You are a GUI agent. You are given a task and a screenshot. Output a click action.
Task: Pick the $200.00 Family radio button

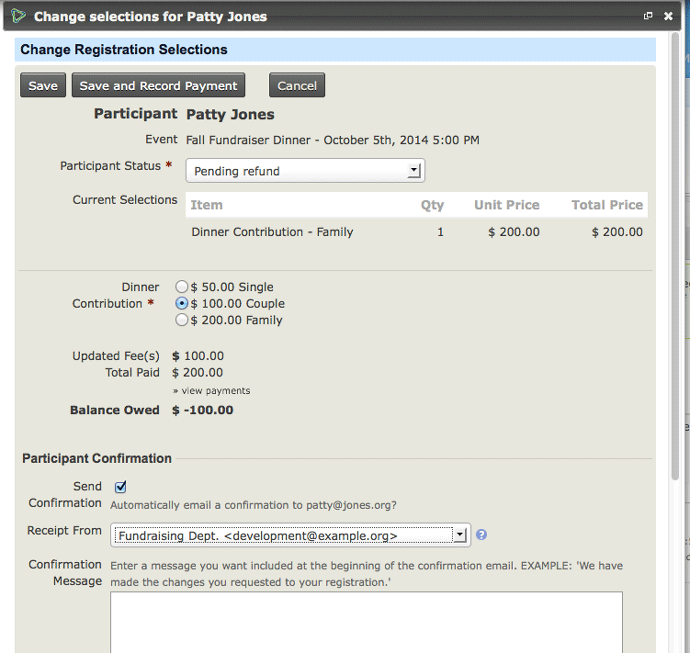coord(181,321)
